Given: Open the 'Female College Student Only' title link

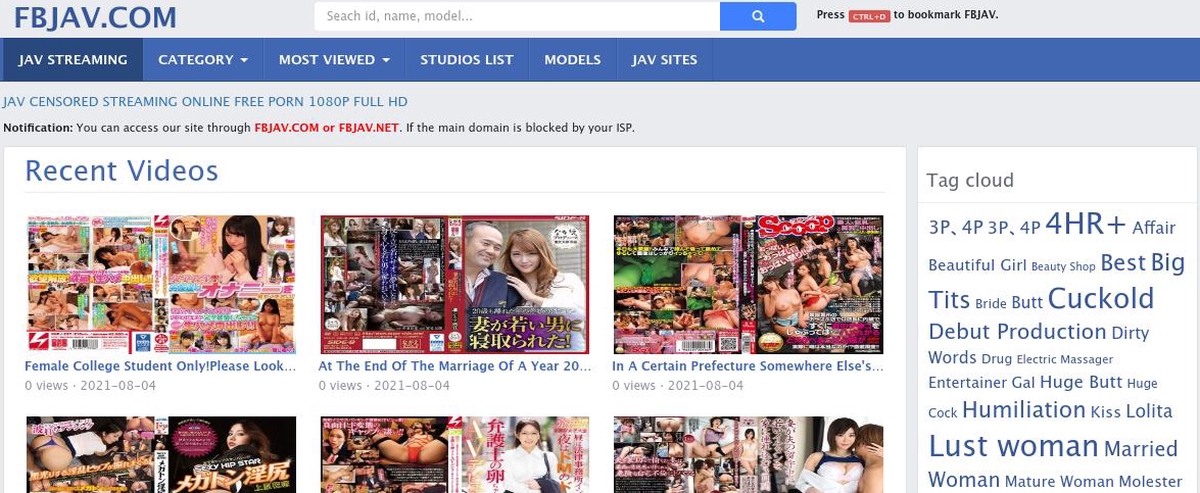Looking at the screenshot, I should pos(160,367).
